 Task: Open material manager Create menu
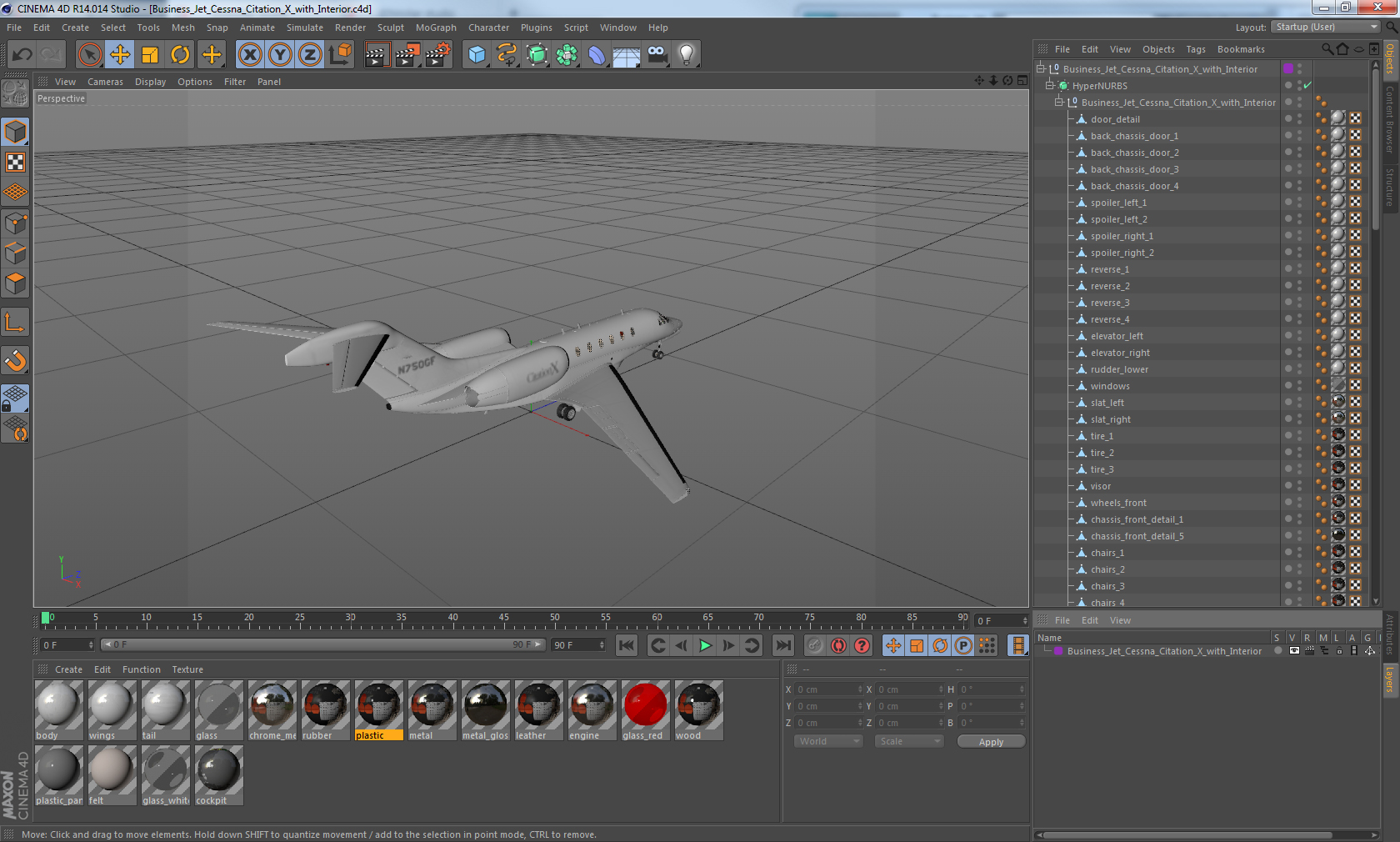(68, 669)
